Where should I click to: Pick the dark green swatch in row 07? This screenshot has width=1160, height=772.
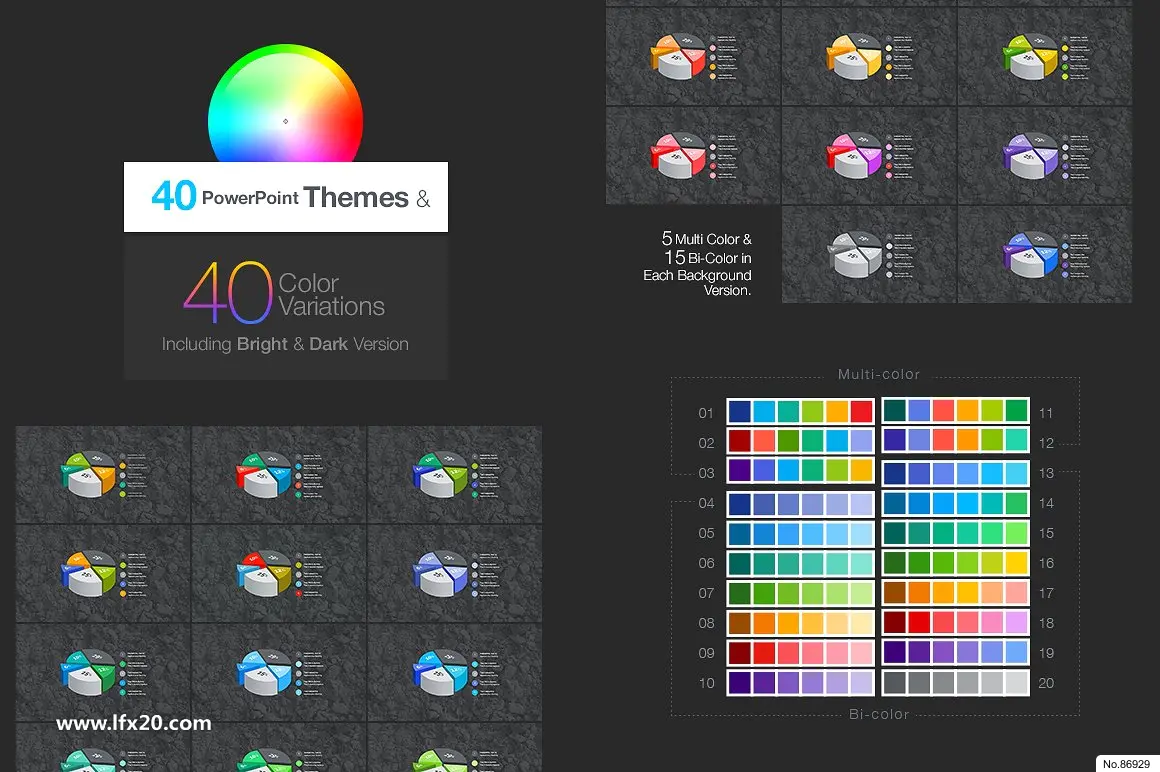(x=740, y=594)
